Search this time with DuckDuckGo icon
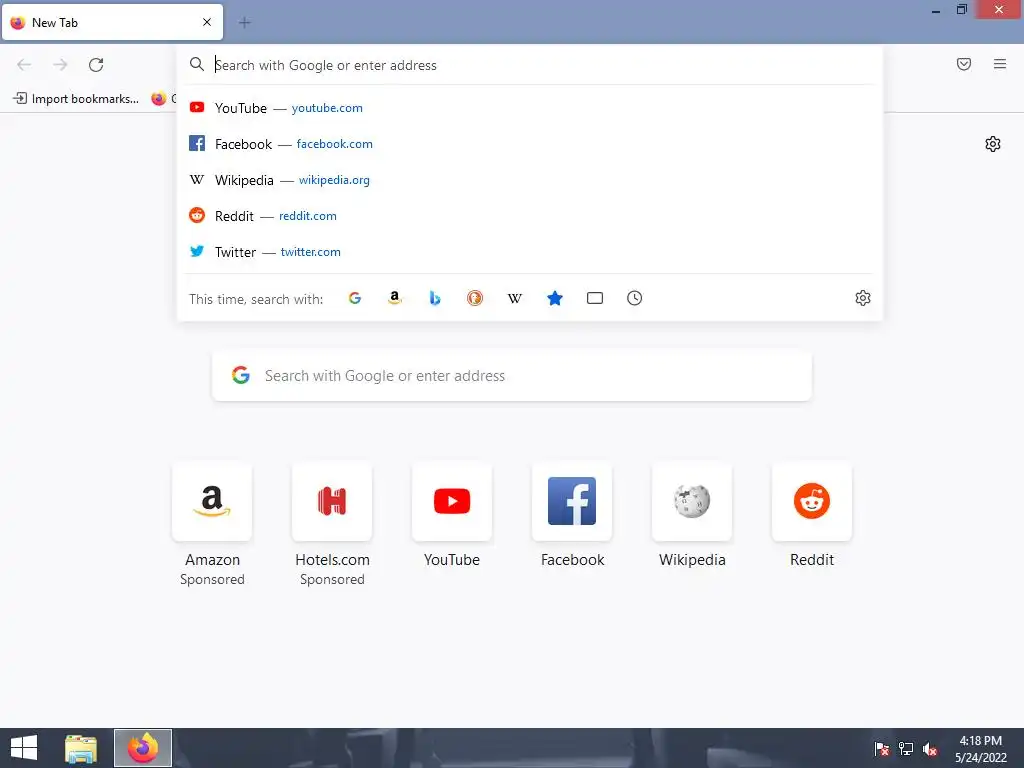Image resolution: width=1024 pixels, height=768 pixels. click(475, 298)
